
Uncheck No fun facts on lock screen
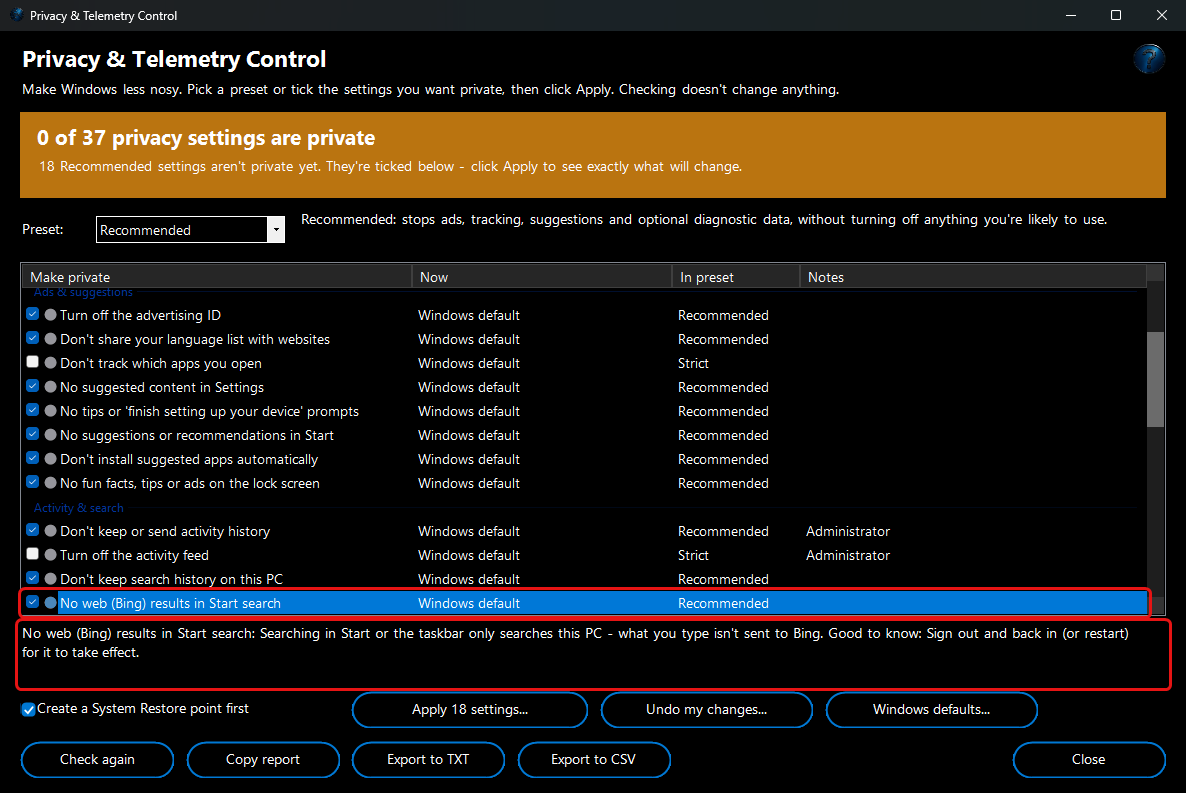[x=33, y=481]
